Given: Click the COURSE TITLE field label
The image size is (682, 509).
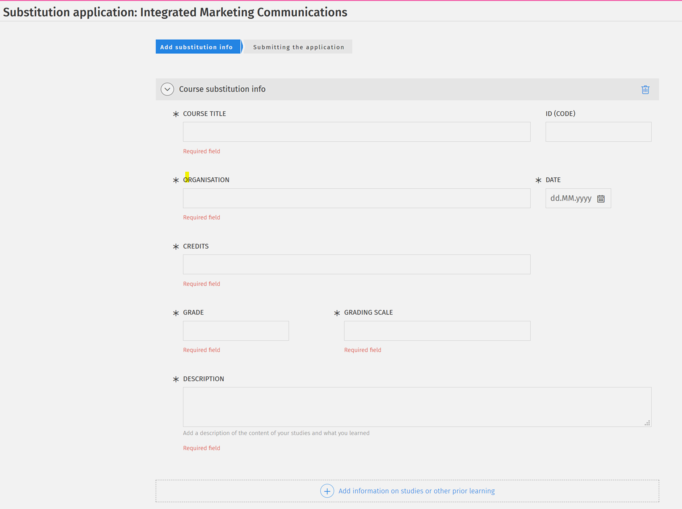Looking at the screenshot, I should coord(204,114).
